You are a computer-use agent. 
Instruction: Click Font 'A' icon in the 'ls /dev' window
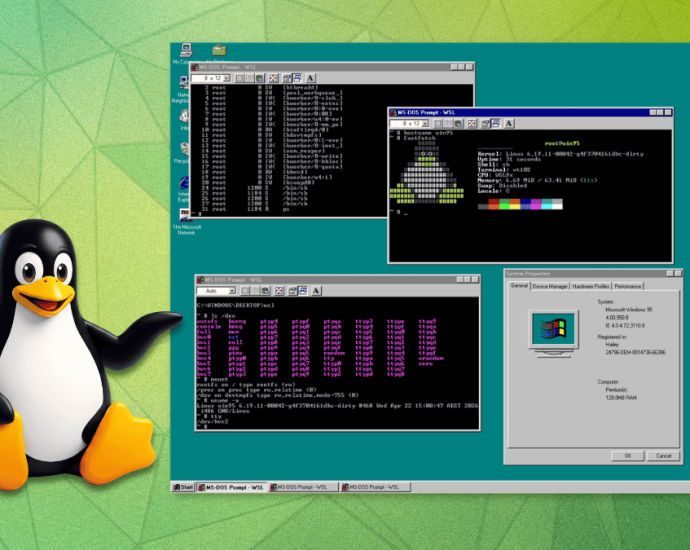click(x=316, y=291)
